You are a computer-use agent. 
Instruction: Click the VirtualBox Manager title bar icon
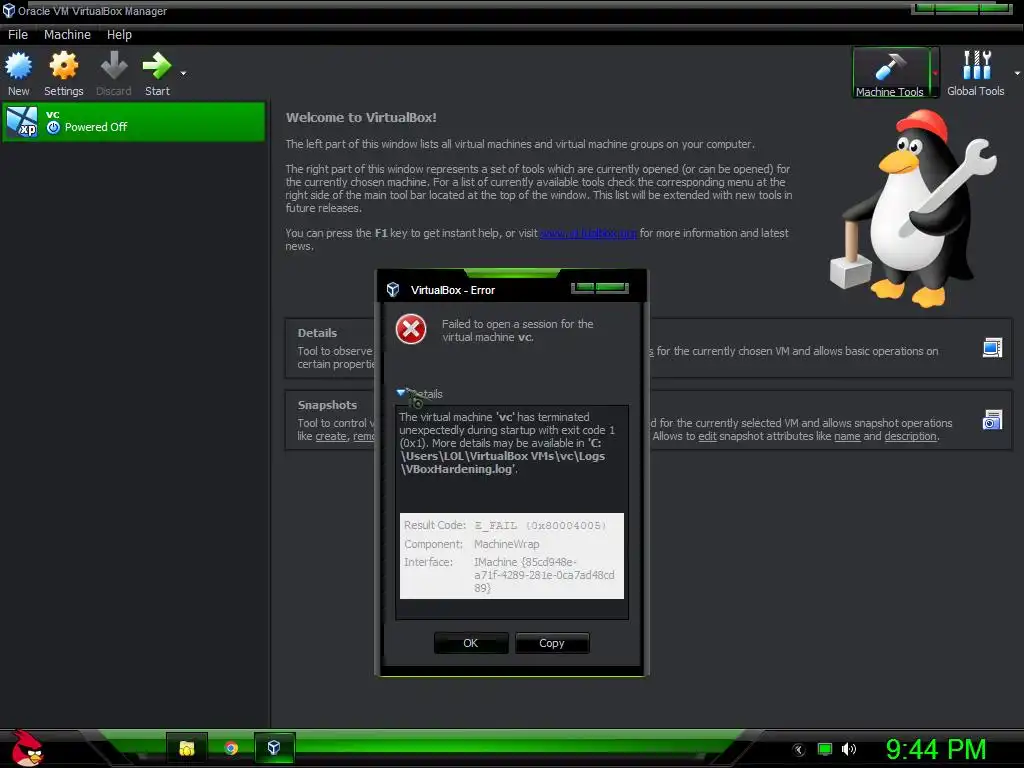point(8,10)
